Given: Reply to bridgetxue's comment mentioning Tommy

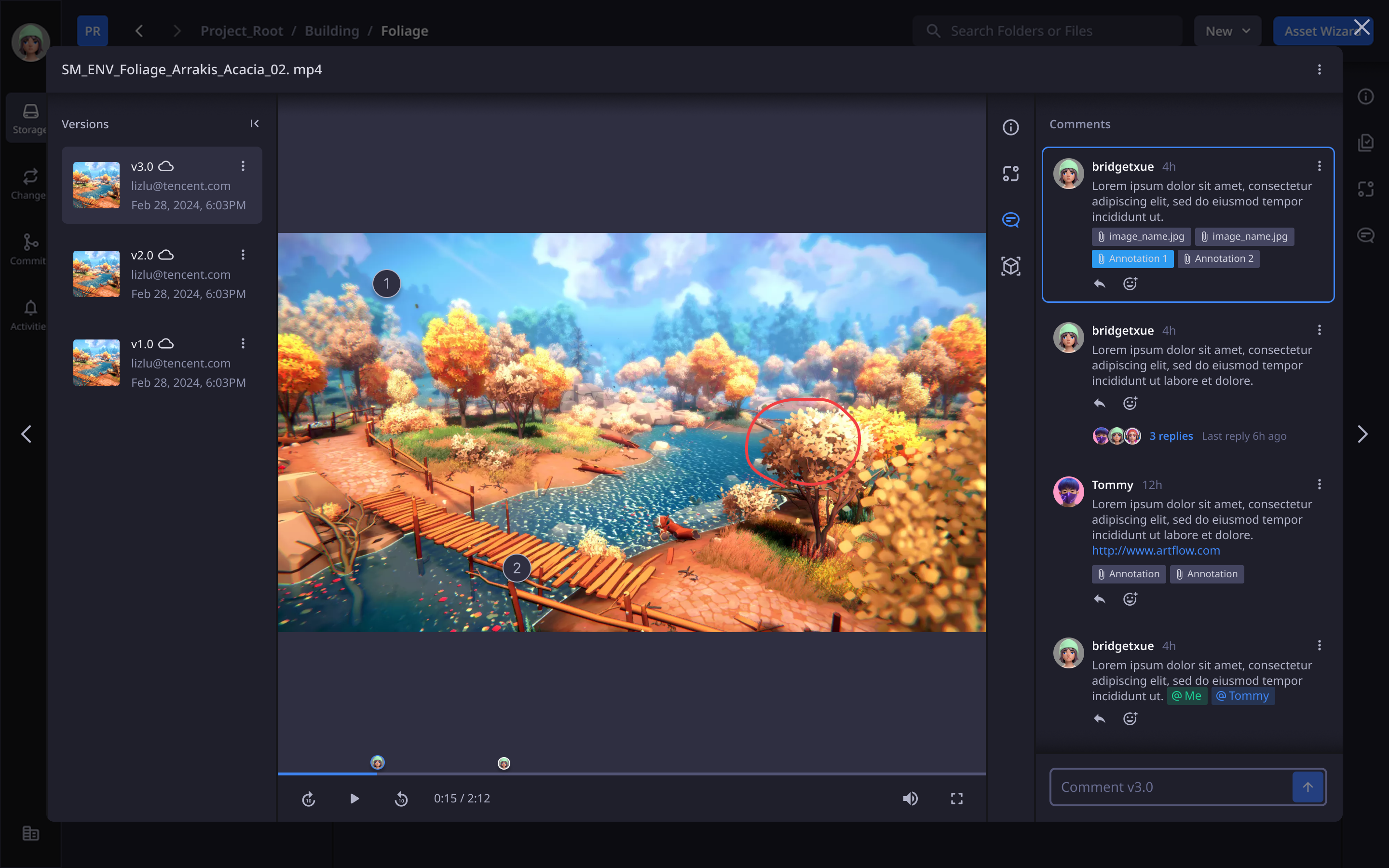Looking at the screenshot, I should (x=1099, y=719).
